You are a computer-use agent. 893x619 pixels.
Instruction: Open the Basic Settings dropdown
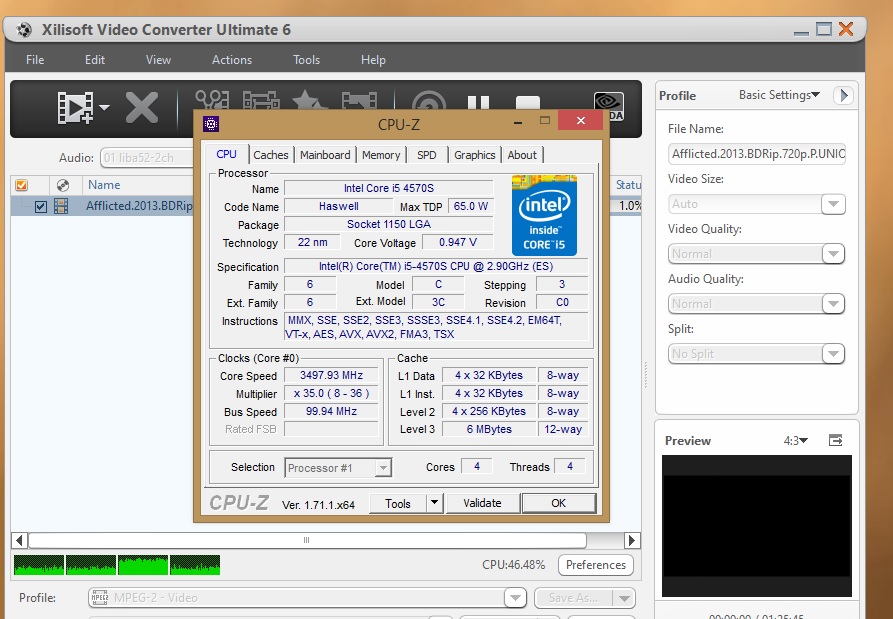pos(779,95)
